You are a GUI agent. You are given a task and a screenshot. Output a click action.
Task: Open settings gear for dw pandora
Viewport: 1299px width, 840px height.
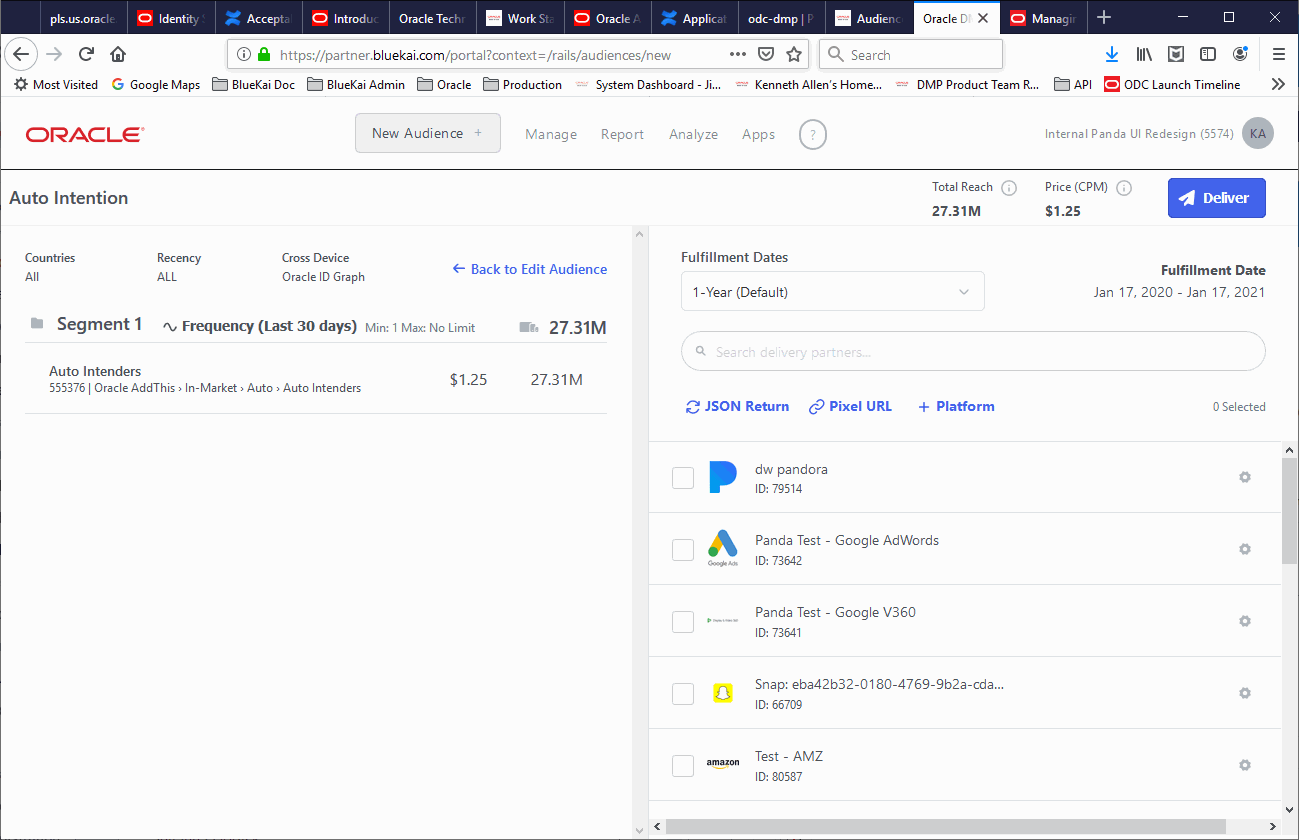pyautogui.click(x=1245, y=477)
